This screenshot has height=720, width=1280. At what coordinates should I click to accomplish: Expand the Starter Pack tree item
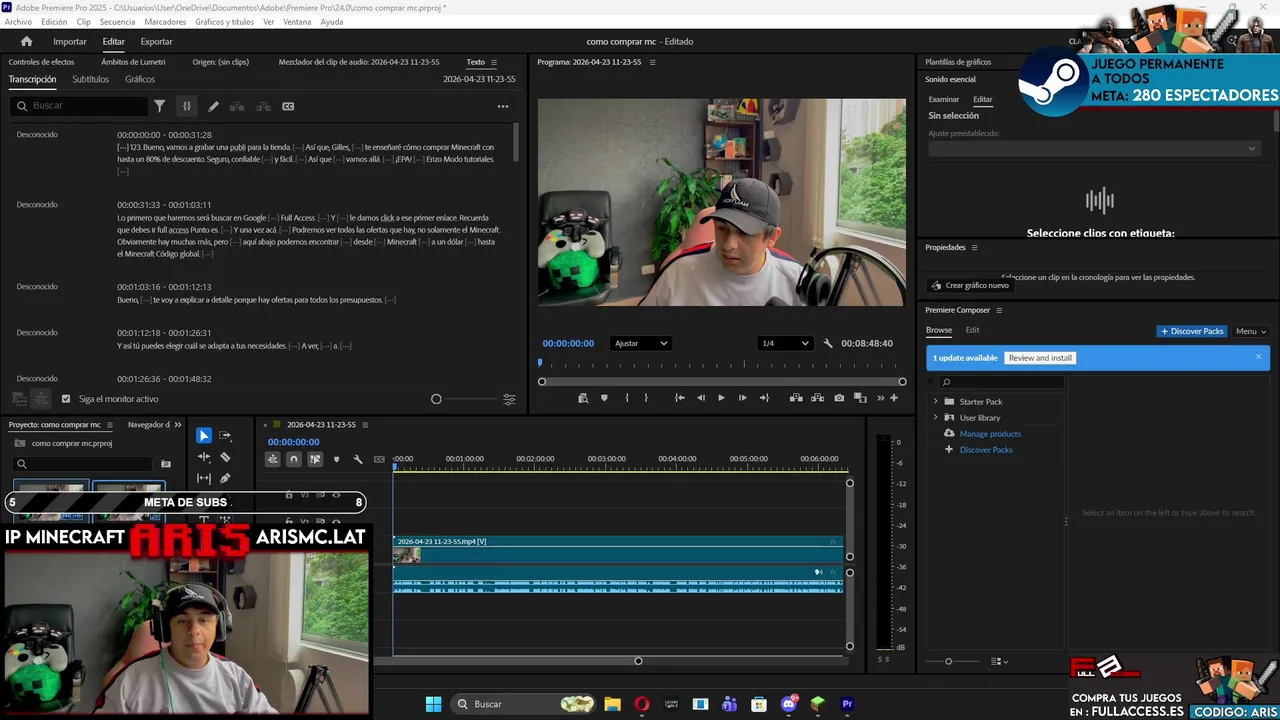tap(936, 402)
